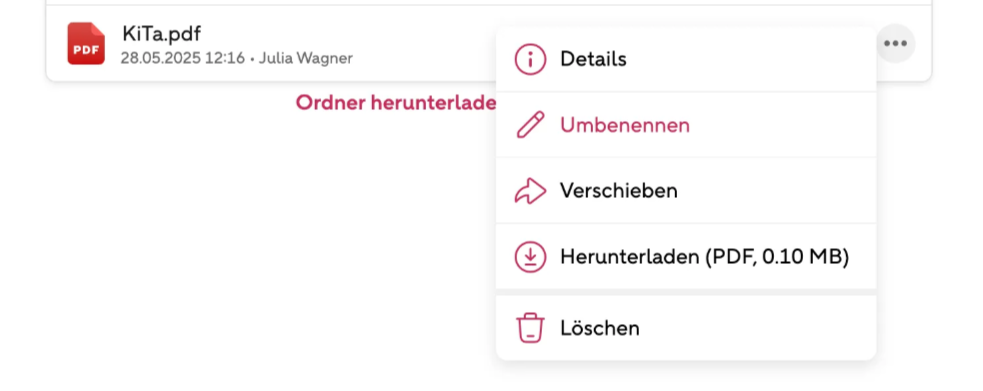The image size is (983, 391).
Task: Click the gray divider above Löschen
Action: (x=686, y=292)
